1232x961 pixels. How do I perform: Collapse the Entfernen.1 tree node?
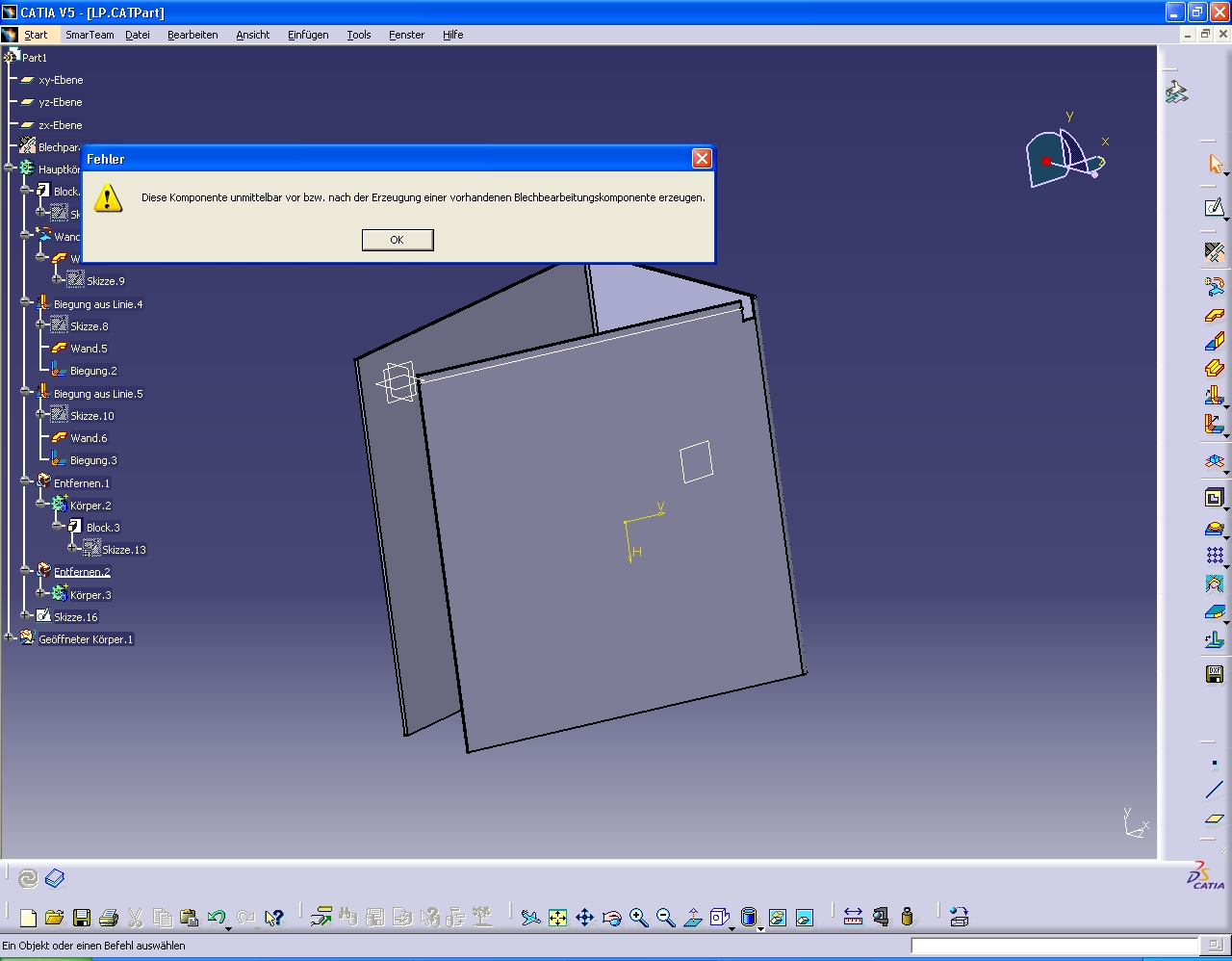point(26,482)
